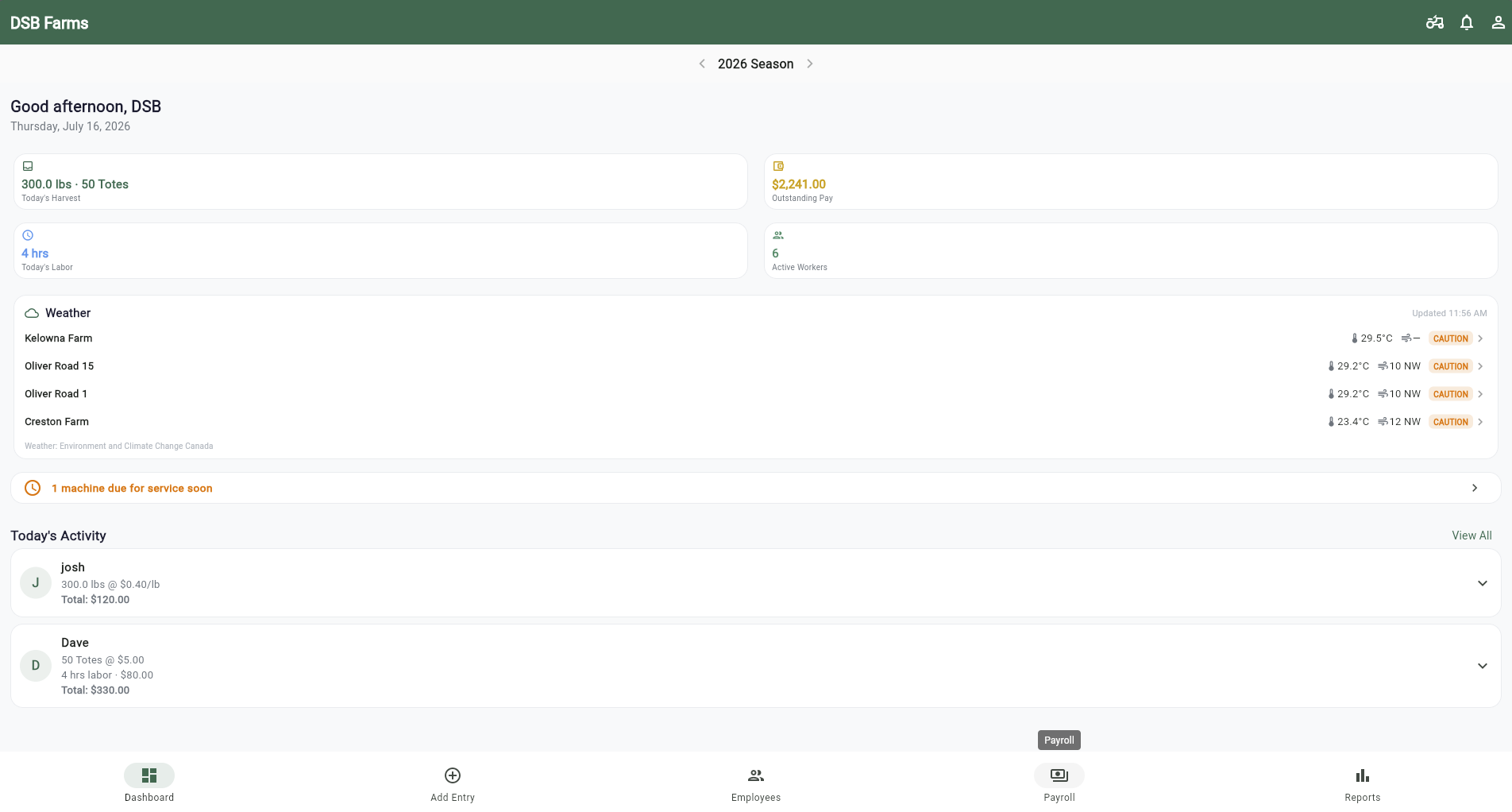Click '6' active workers value
This screenshot has width=1512, height=812.
pos(776,253)
